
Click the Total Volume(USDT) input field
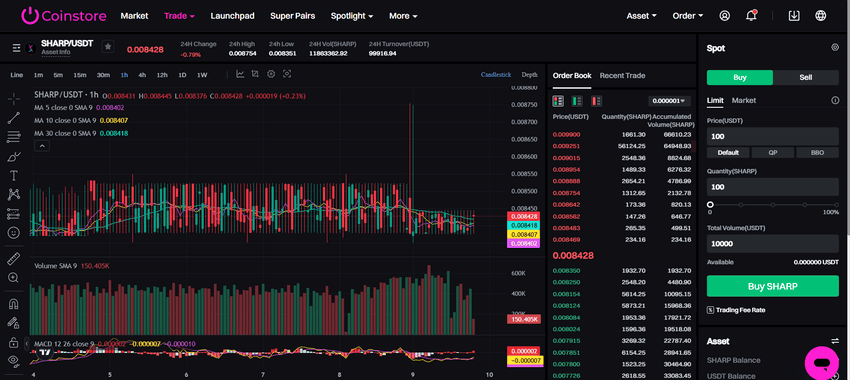coord(772,244)
